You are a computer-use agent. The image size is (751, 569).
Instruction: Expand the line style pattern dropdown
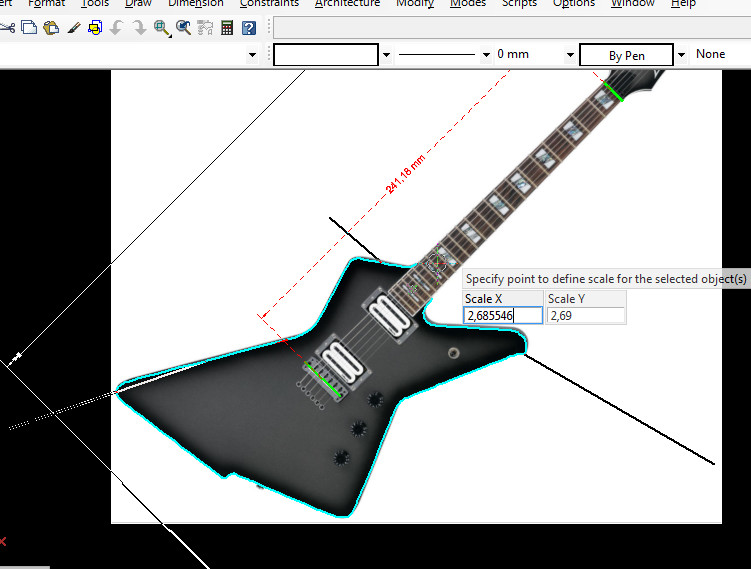coord(486,55)
